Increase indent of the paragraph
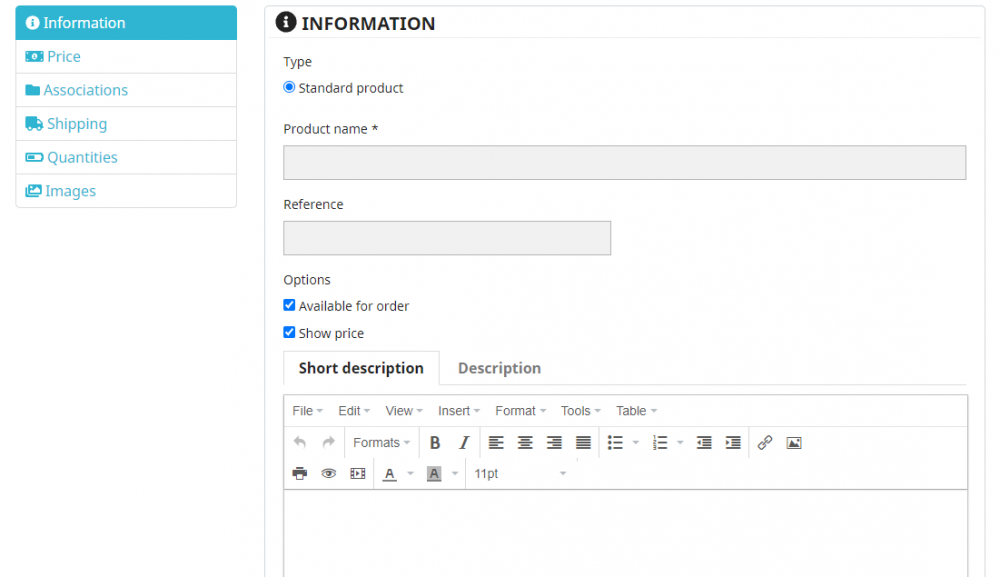The height and width of the screenshot is (577, 1000). [x=733, y=443]
